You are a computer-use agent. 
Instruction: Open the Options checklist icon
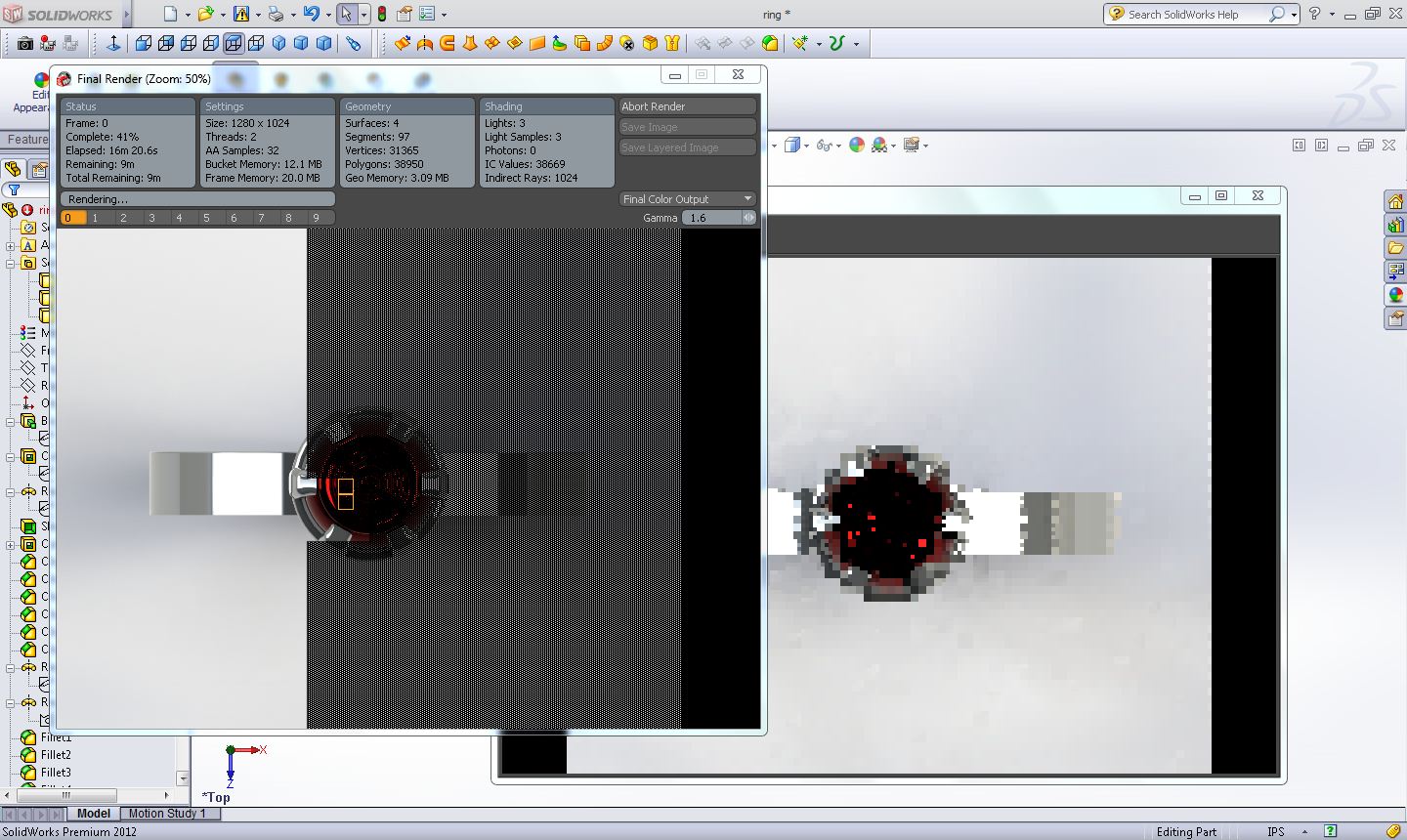pyautogui.click(x=428, y=15)
